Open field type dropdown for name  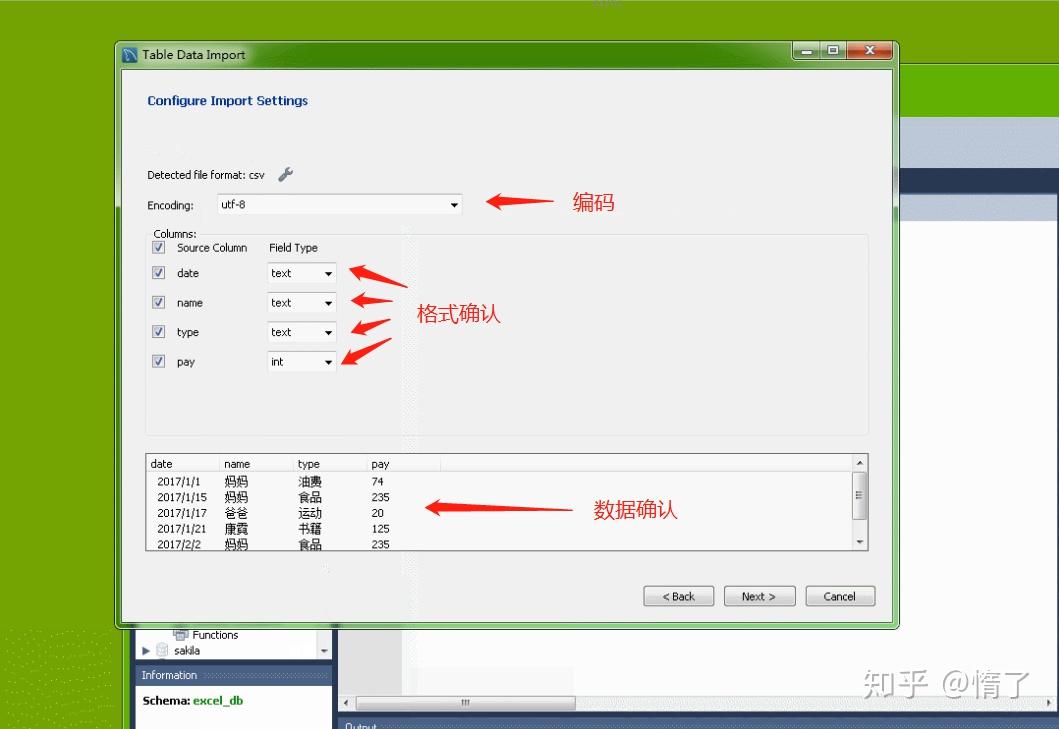click(x=301, y=303)
